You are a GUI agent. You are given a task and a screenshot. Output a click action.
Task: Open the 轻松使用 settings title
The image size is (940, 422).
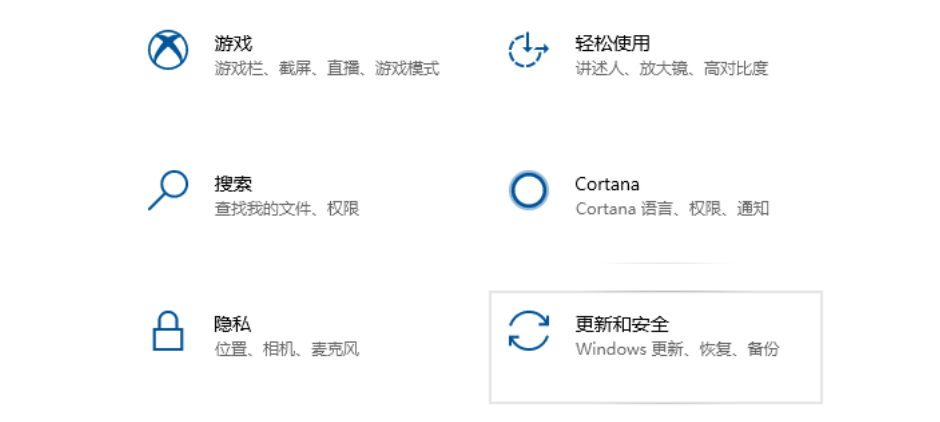coord(612,43)
